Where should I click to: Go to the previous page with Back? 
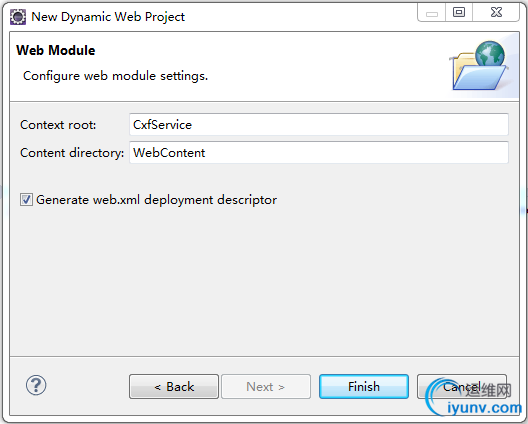(174, 387)
